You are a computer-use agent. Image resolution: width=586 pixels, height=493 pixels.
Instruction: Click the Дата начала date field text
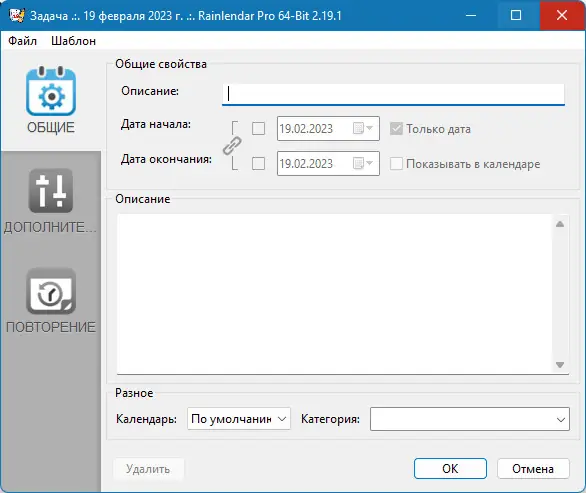[306, 129]
